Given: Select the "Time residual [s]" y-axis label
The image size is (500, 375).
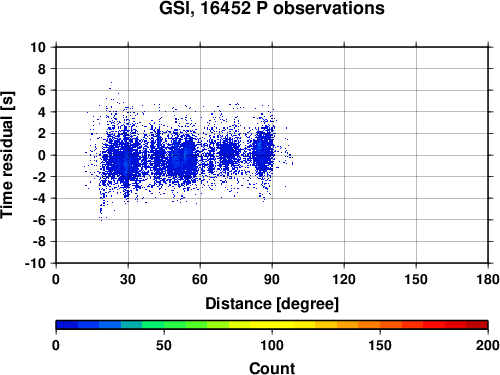Looking at the screenshot, I should tap(7, 155).
